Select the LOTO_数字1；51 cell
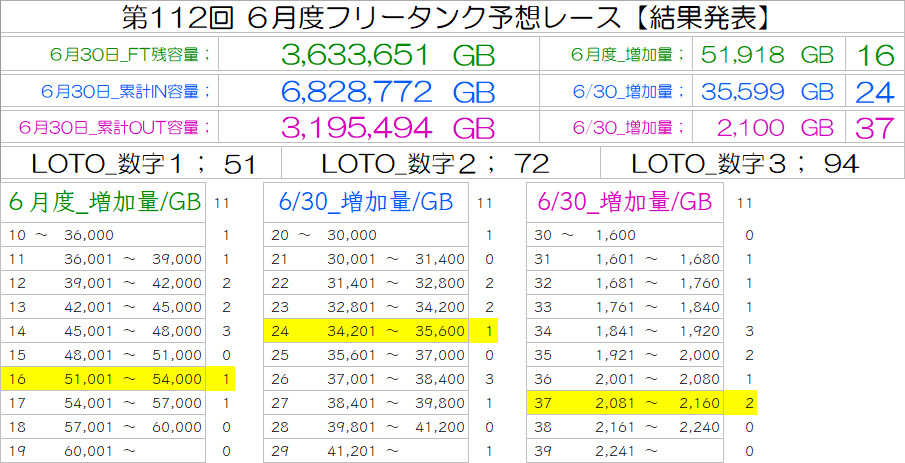The width and height of the screenshot is (905, 463). pyautogui.click(x=142, y=164)
